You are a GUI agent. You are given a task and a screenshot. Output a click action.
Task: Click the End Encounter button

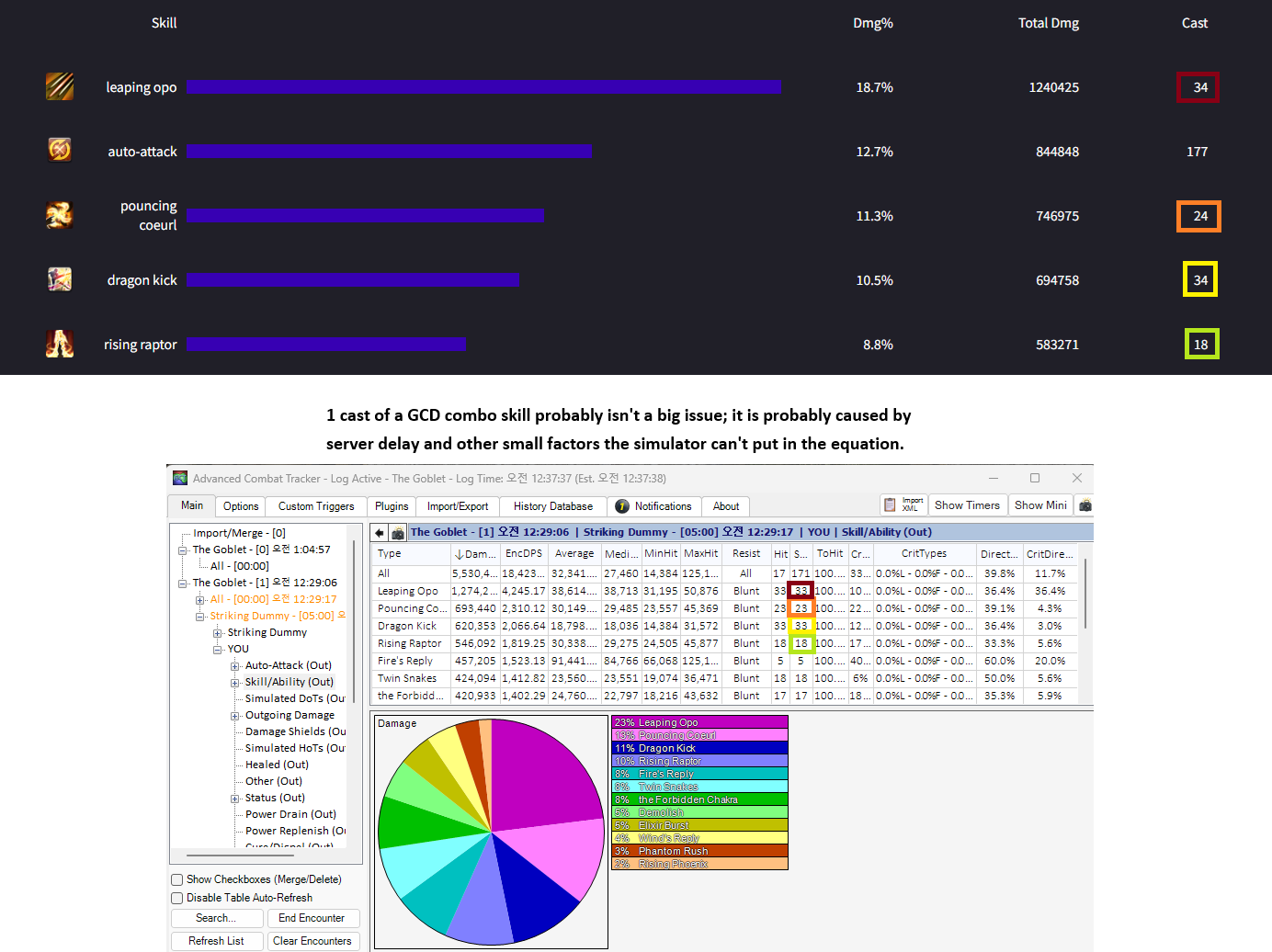312,918
